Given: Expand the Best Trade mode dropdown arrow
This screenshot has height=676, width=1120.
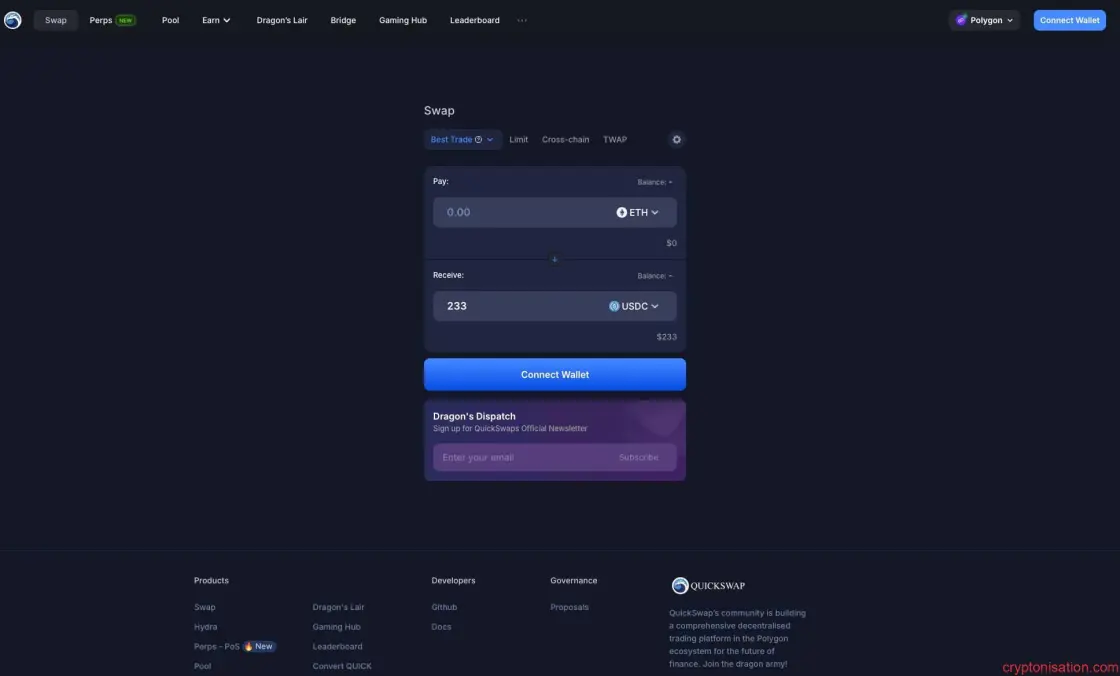Looking at the screenshot, I should [x=490, y=139].
